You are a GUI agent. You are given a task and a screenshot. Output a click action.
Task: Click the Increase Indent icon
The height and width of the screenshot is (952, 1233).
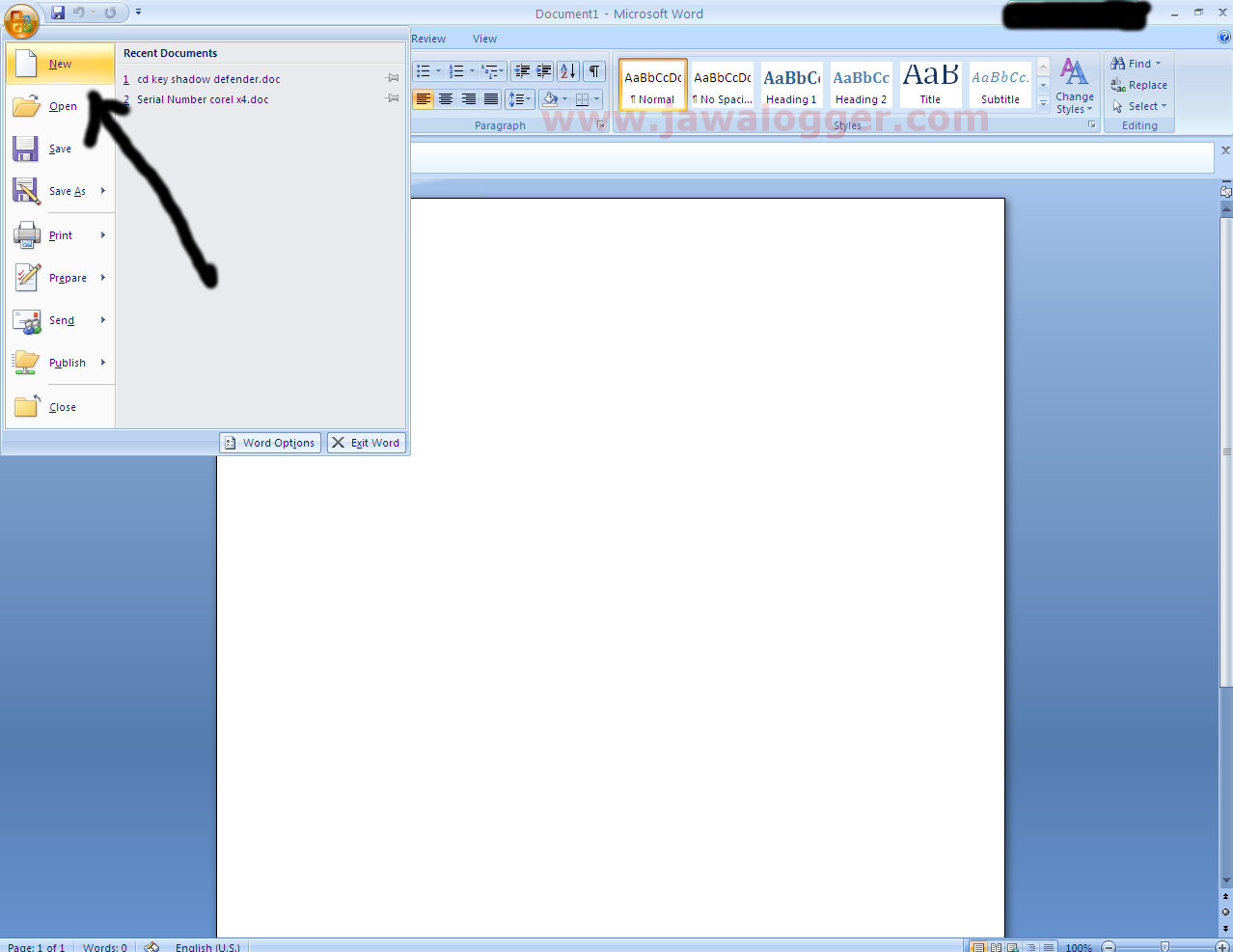pos(544,71)
